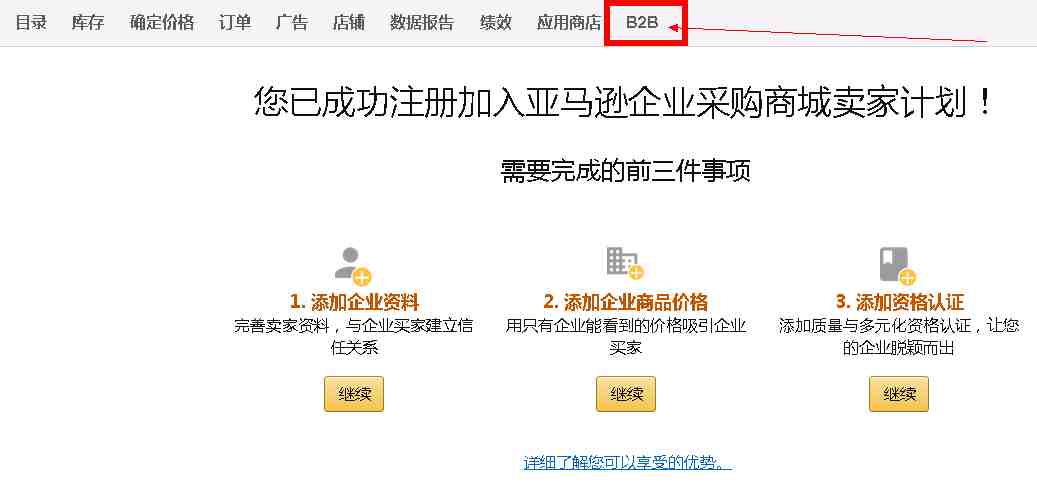Image resolution: width=1037 pixels, height=484 pixels.
Task: Click the 3. 添加资格认证 heading
Action: 900,303
